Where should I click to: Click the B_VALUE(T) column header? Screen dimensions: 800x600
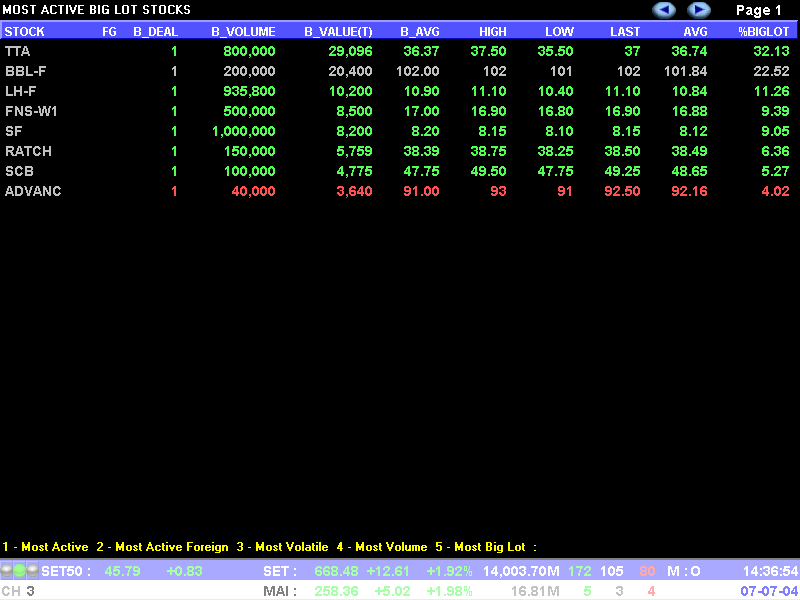(x=338, y=32)
